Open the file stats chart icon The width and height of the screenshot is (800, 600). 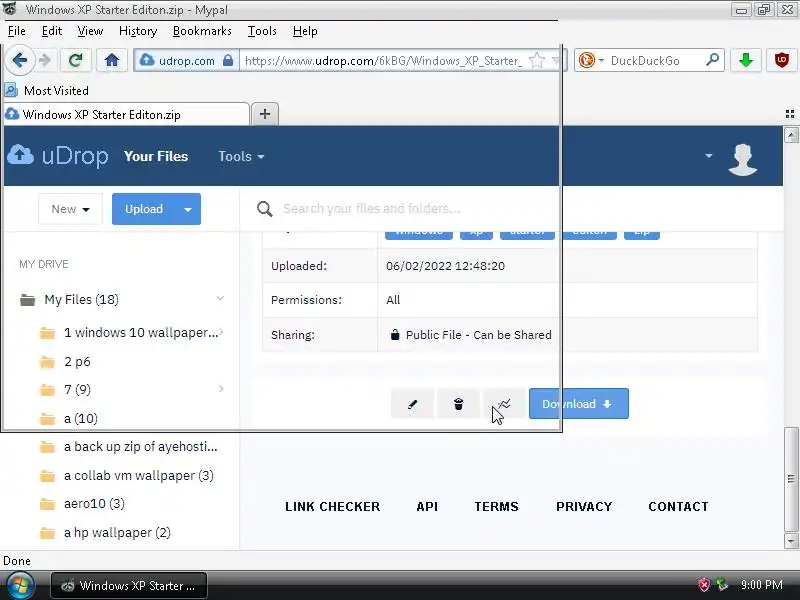point(504,404)
